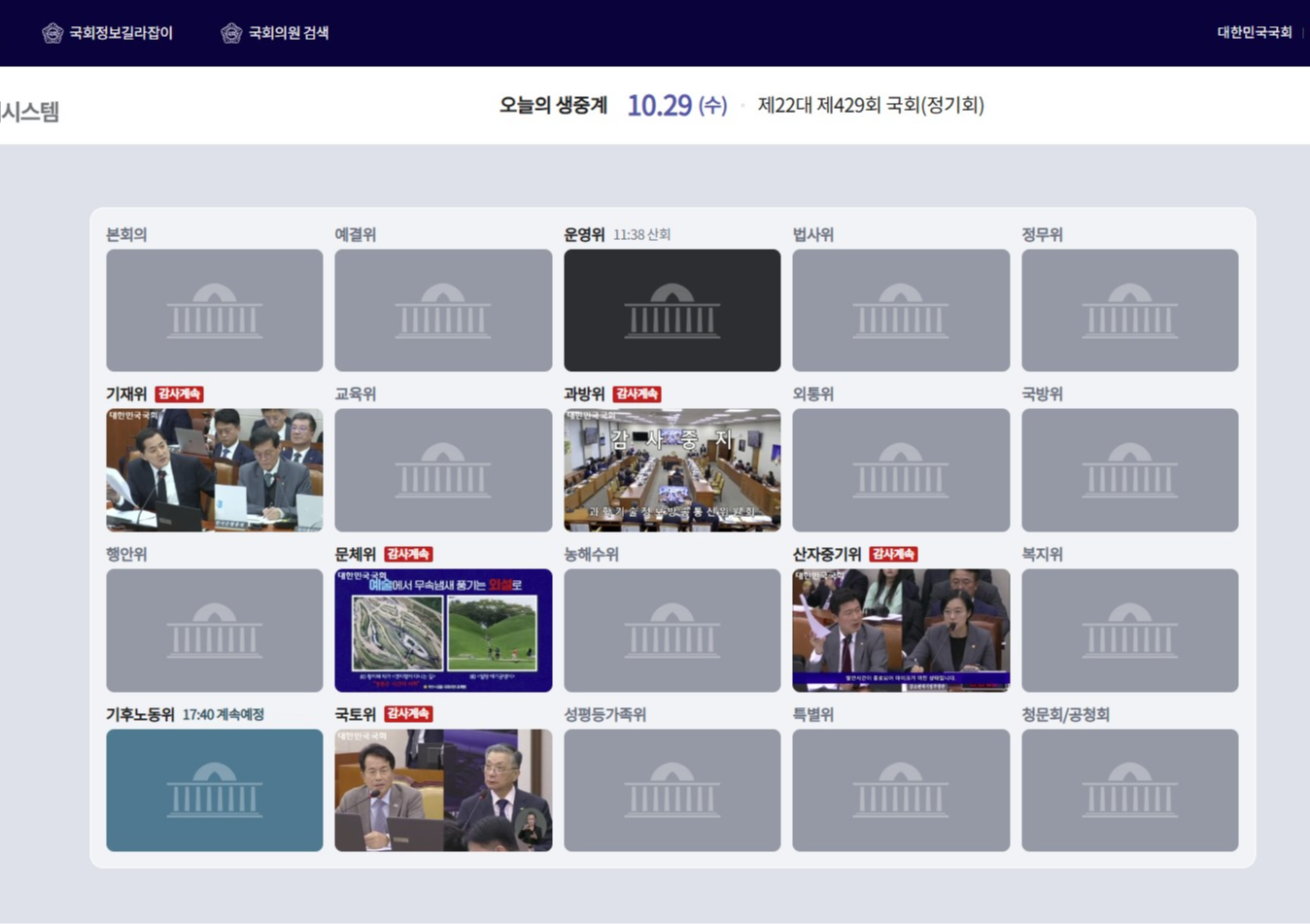Viewport: 1310px width, 924px height.
Task: Watch the 산자중기위 live stream thumbnail
Action: click(x=900, y=630)
